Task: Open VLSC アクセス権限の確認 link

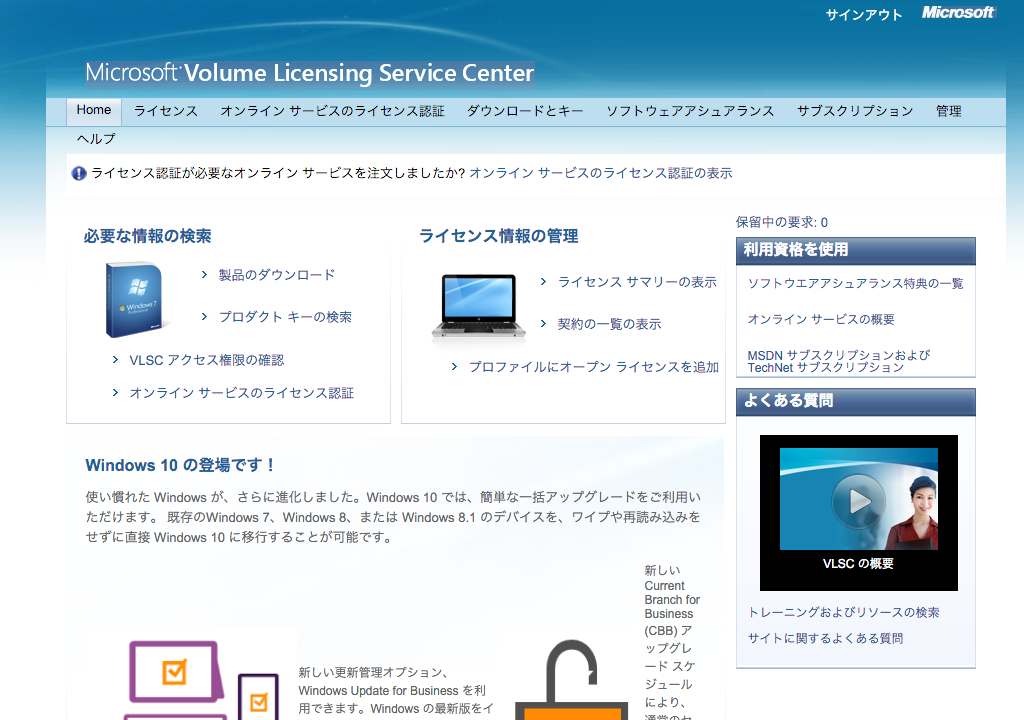Action: click(206, 360)
